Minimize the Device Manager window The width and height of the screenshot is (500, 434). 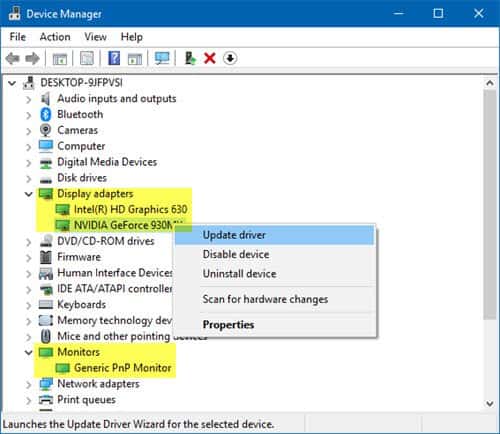click(x=398, y=13)
